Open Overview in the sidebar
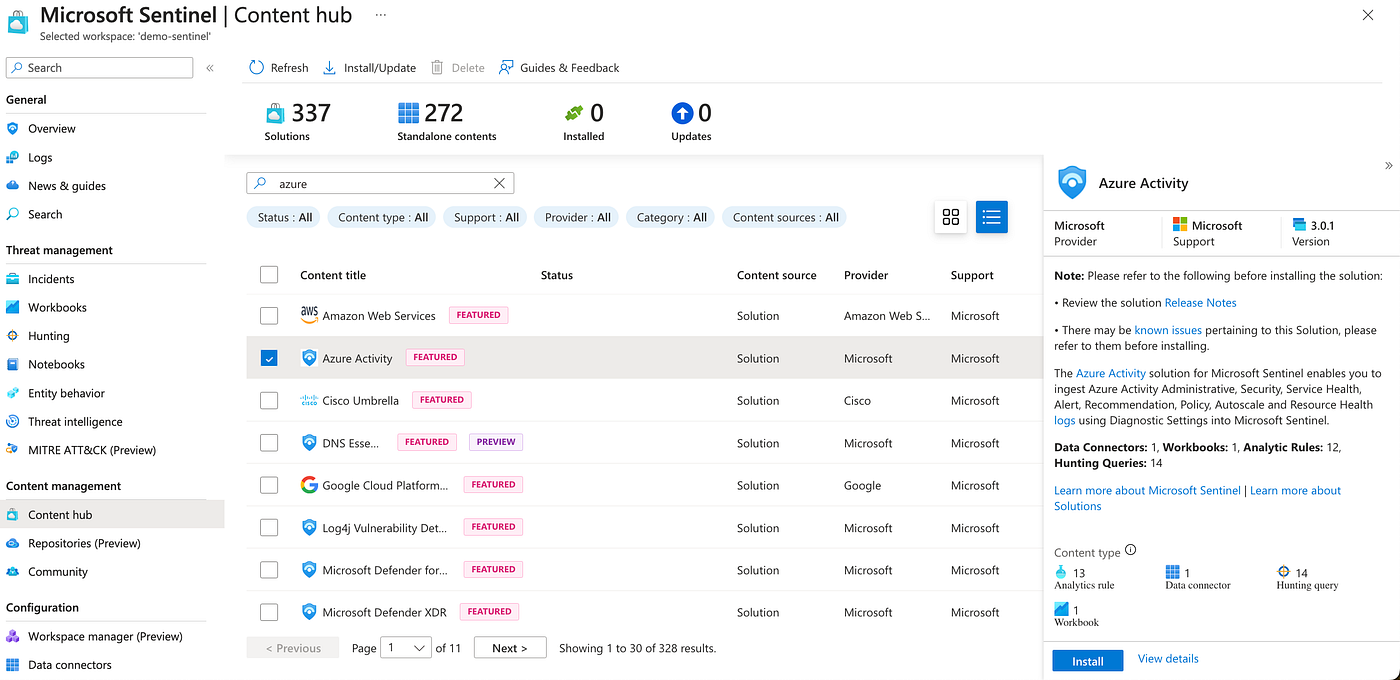Image resolution: width=1400 pixels, height=680 pixels. (52, 128)
